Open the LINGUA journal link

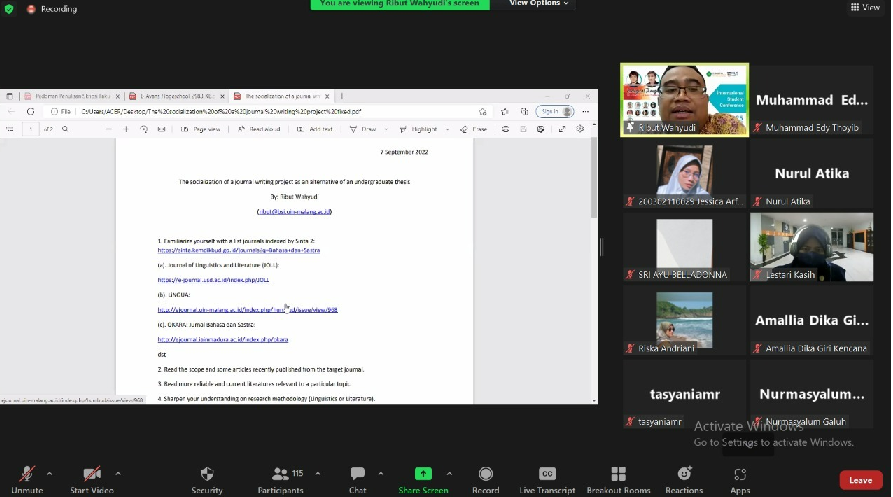[248, 310]
